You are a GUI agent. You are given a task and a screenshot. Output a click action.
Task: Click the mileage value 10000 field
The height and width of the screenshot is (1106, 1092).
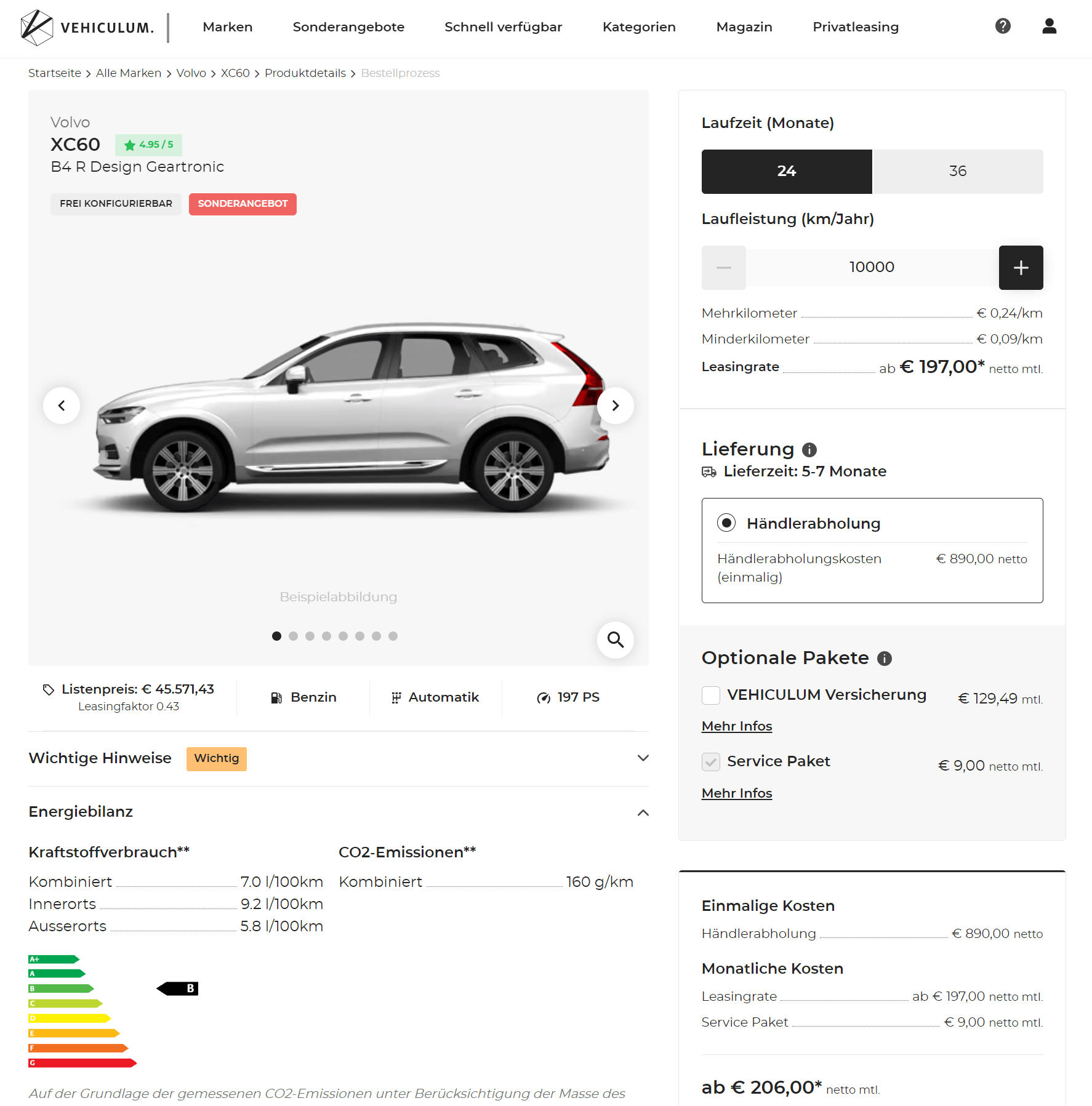[x=872, y=268]
